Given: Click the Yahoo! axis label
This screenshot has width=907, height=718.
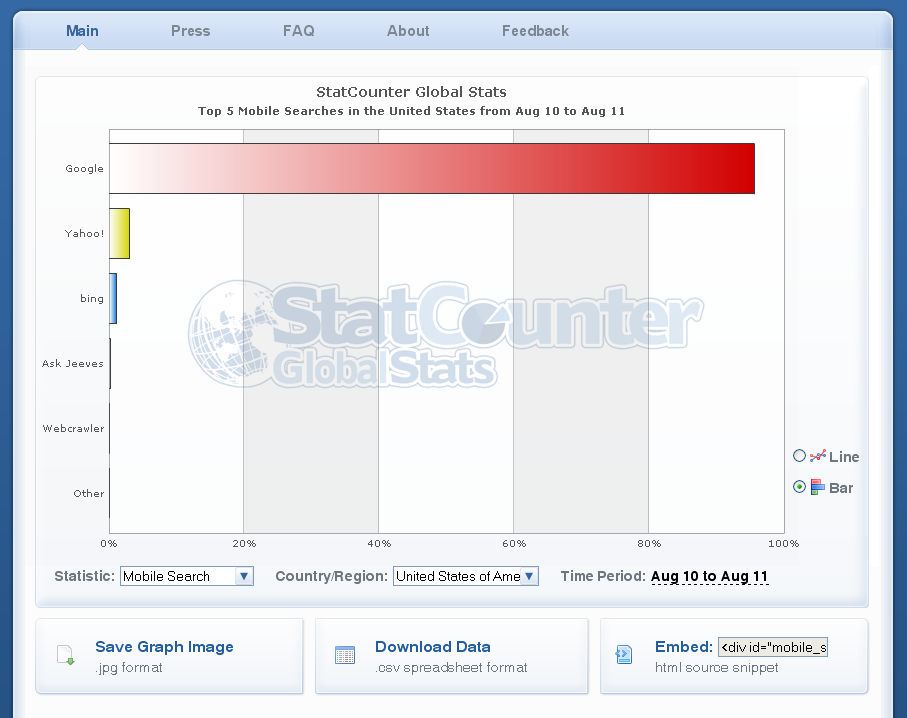Looking at the screenshot, I should click(84, 233).
